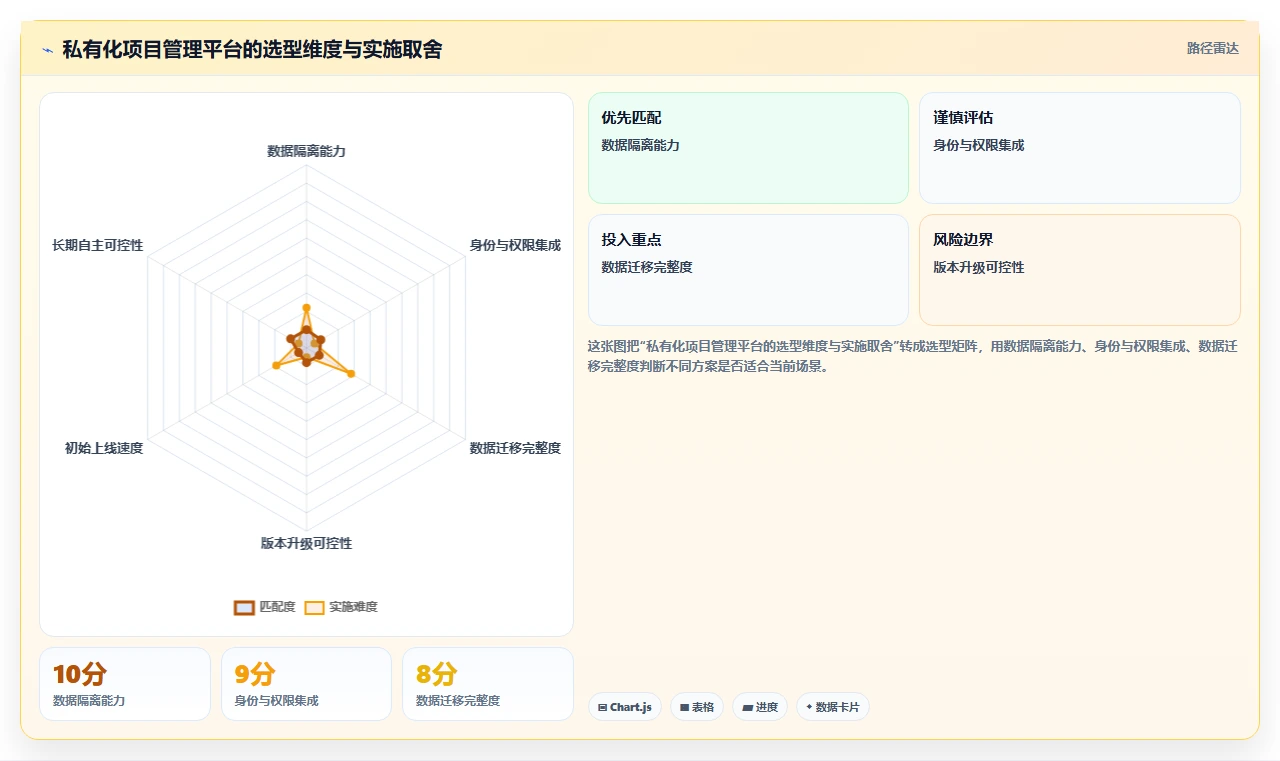Click the title icon before 私有化项目管理平台
The height and width of the screenshot is (761, 1280).
(x=47, y=50)
